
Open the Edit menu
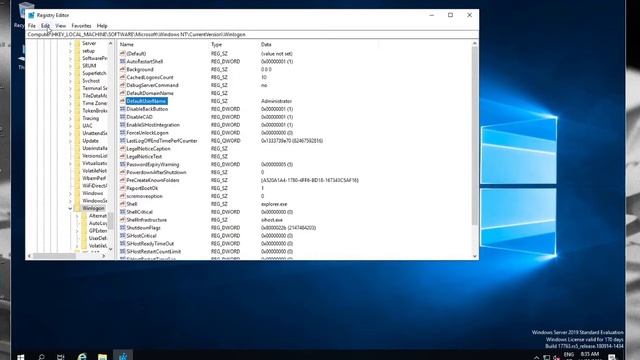click(45, 26)
